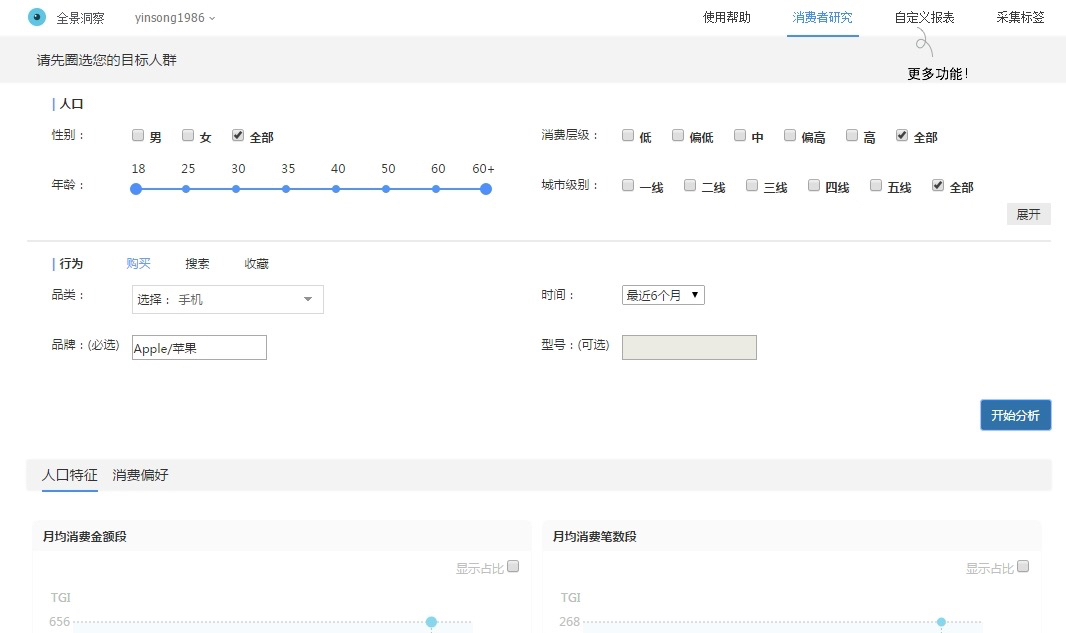Click the 展开 expand button
Image resolution: width=1066 pixels, height=633 pixels.
click(1028, 214)
